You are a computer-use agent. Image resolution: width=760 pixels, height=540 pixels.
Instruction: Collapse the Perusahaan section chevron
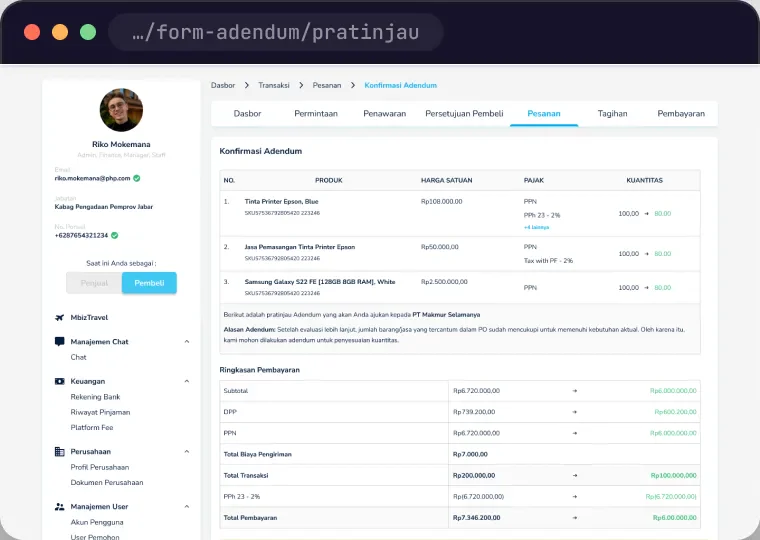187,452
